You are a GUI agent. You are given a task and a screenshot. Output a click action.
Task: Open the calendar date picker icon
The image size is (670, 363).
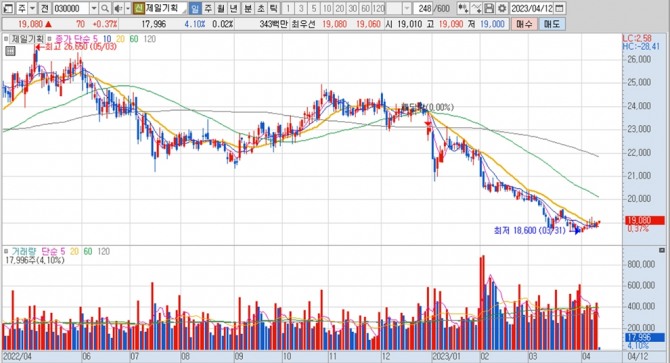(559, 8)
